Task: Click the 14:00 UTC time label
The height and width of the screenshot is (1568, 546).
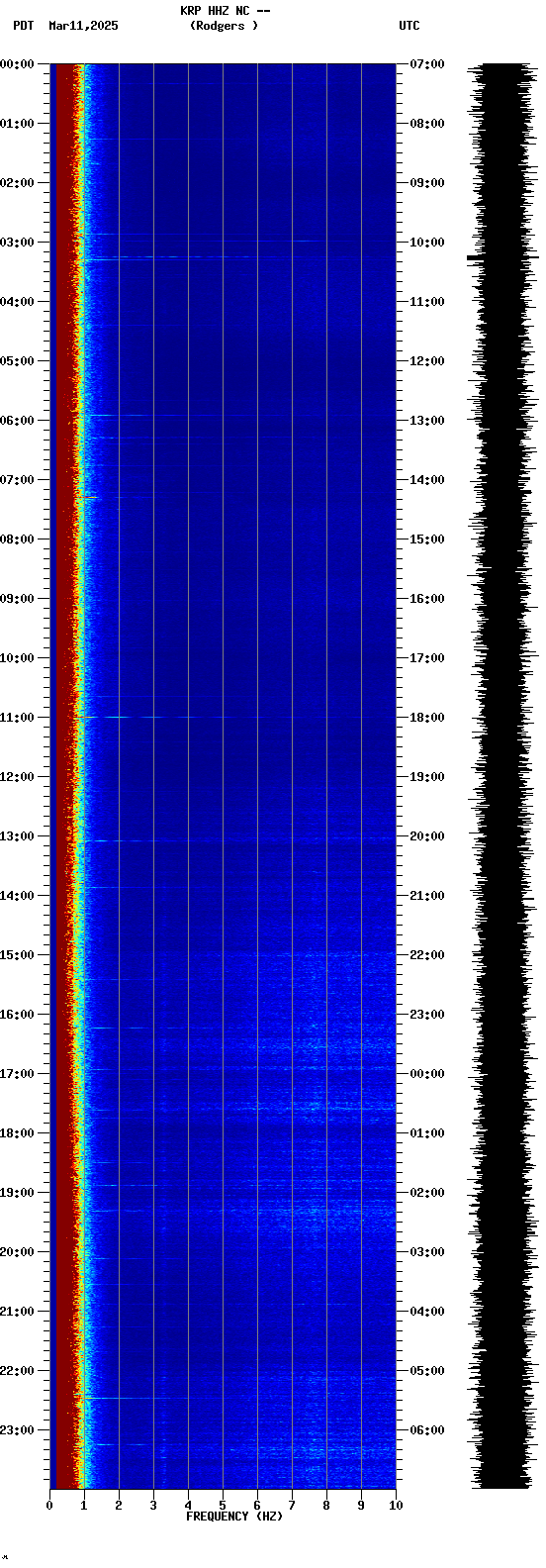Action: point(427,480)
